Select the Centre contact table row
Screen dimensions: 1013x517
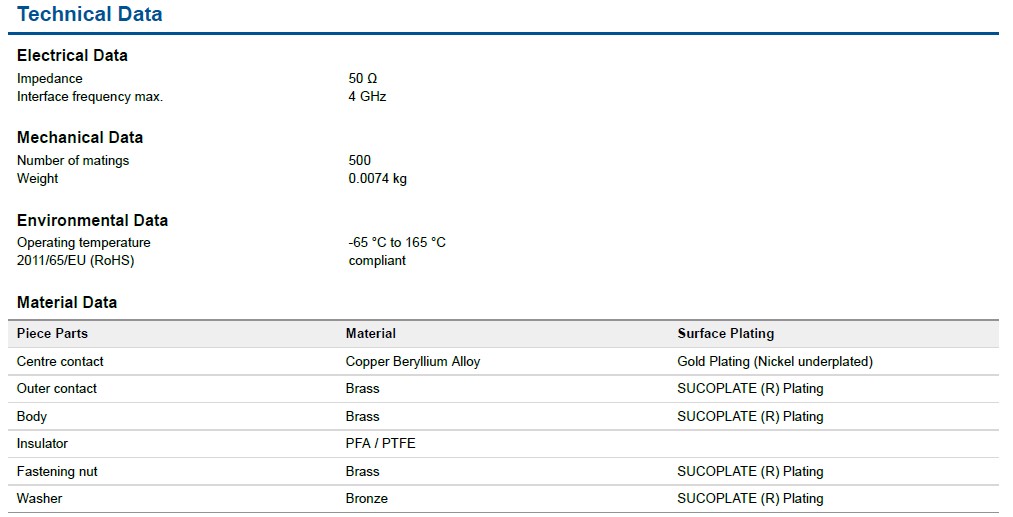503,361
